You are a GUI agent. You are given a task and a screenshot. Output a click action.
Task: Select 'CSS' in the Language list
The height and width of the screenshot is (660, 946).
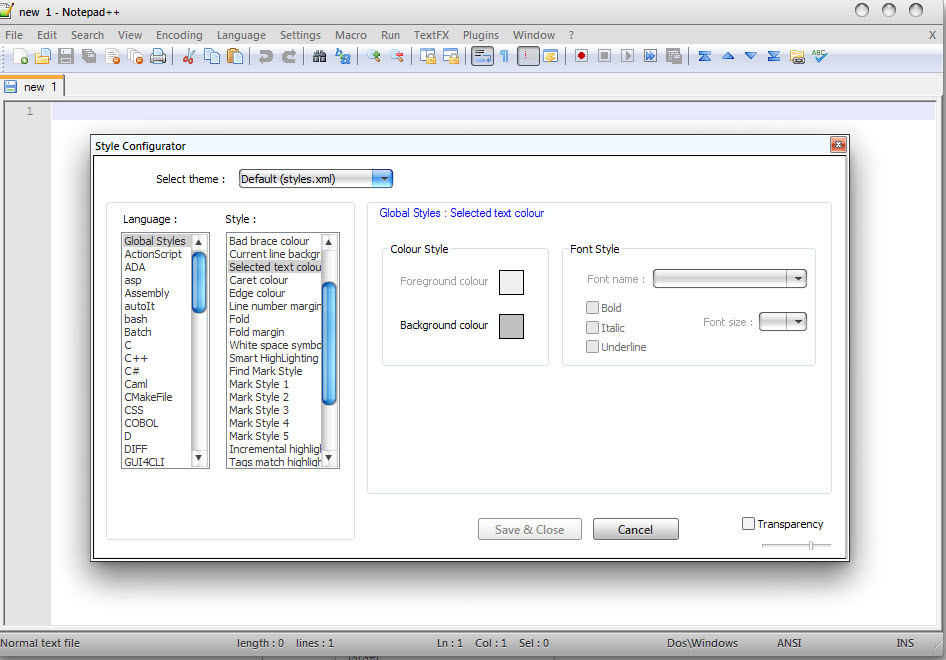click(x=134, y=410)
